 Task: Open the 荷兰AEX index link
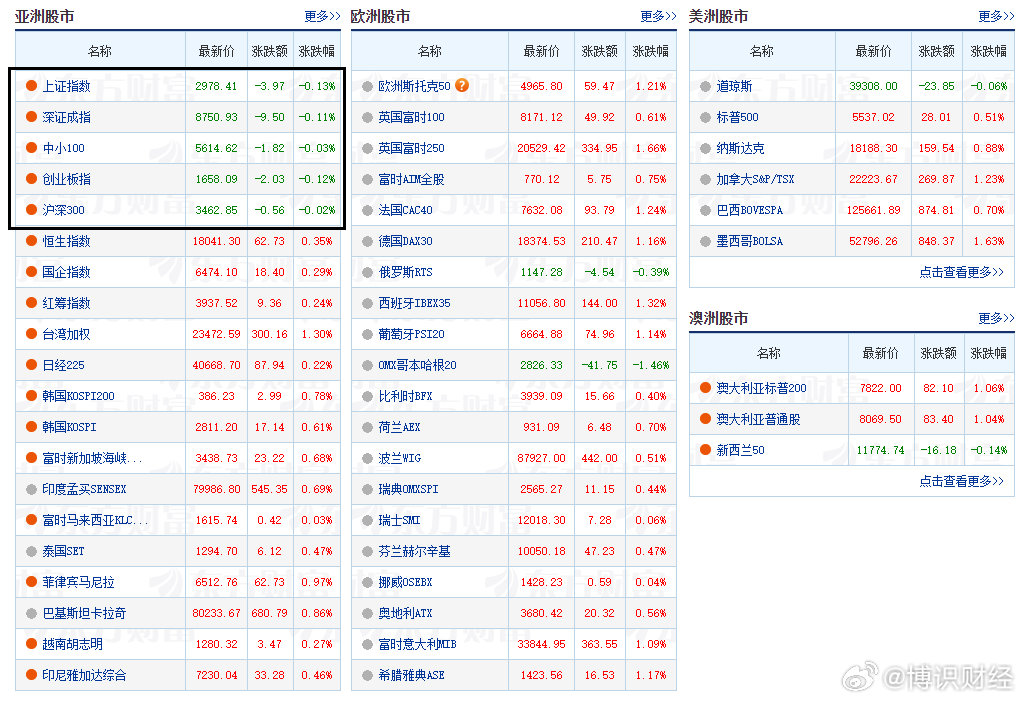pyautogui.click(x=400, y=427)
